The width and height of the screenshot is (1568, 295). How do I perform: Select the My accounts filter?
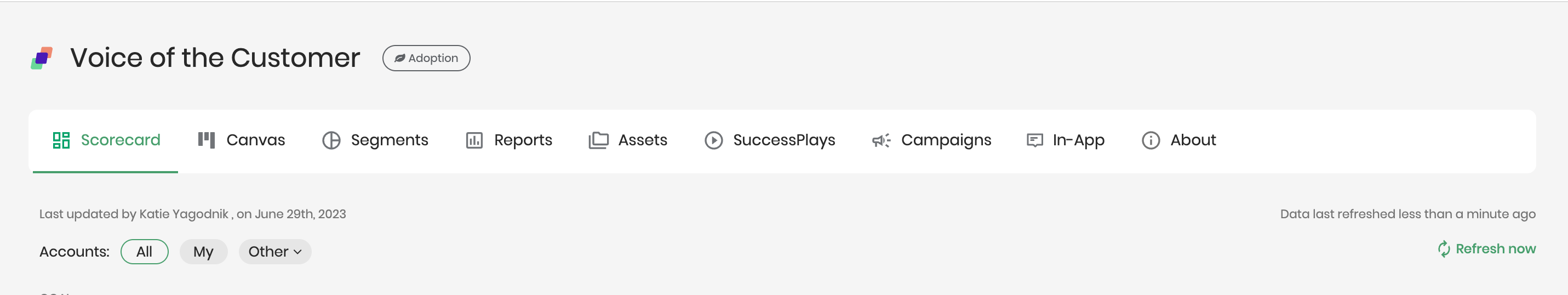point(203,252)
